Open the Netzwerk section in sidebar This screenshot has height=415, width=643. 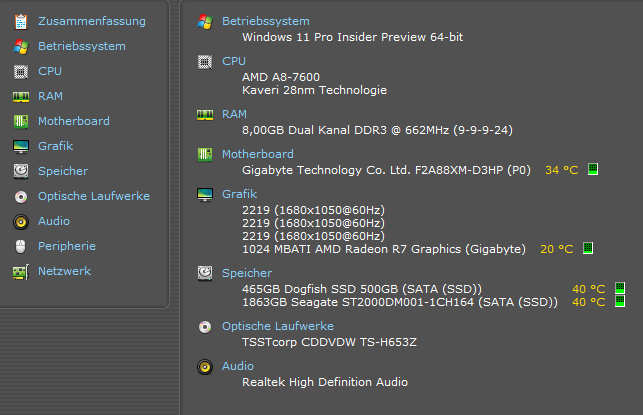click(x=64, y=271)
